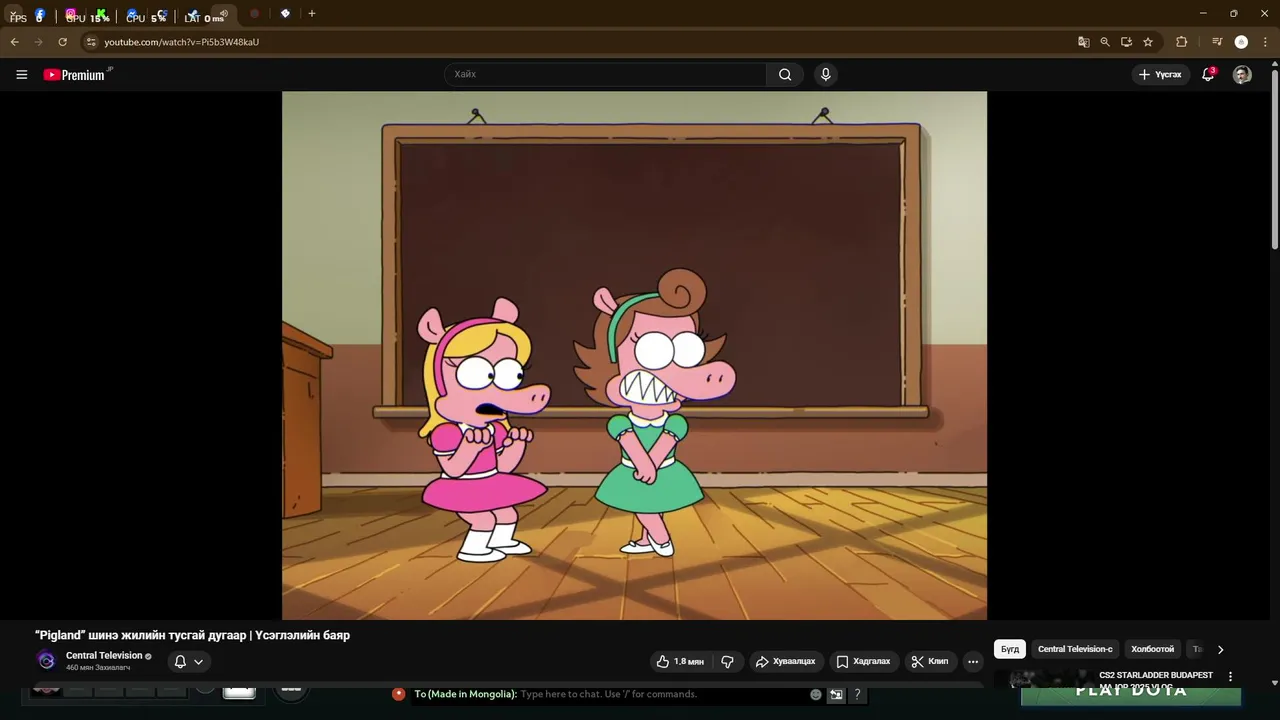
Task: Show more filter chips with right chevron
Action: tap(1220, 649)
